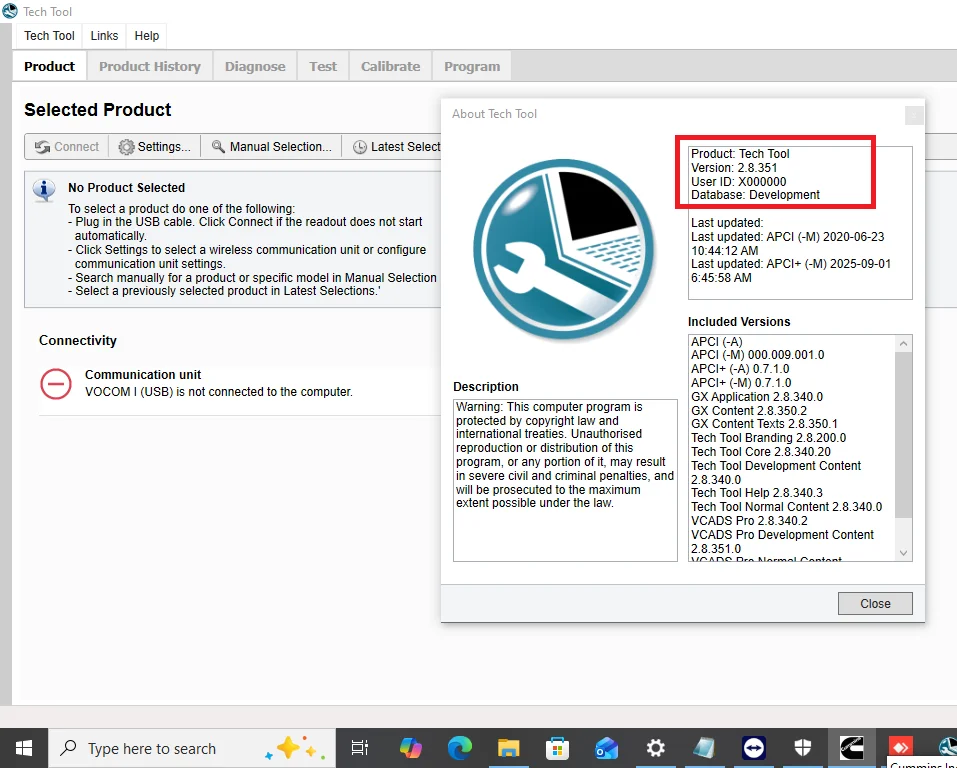Click the taskbar search box
957x768 pixels.
pyautogui.click(x=192, y=748)
